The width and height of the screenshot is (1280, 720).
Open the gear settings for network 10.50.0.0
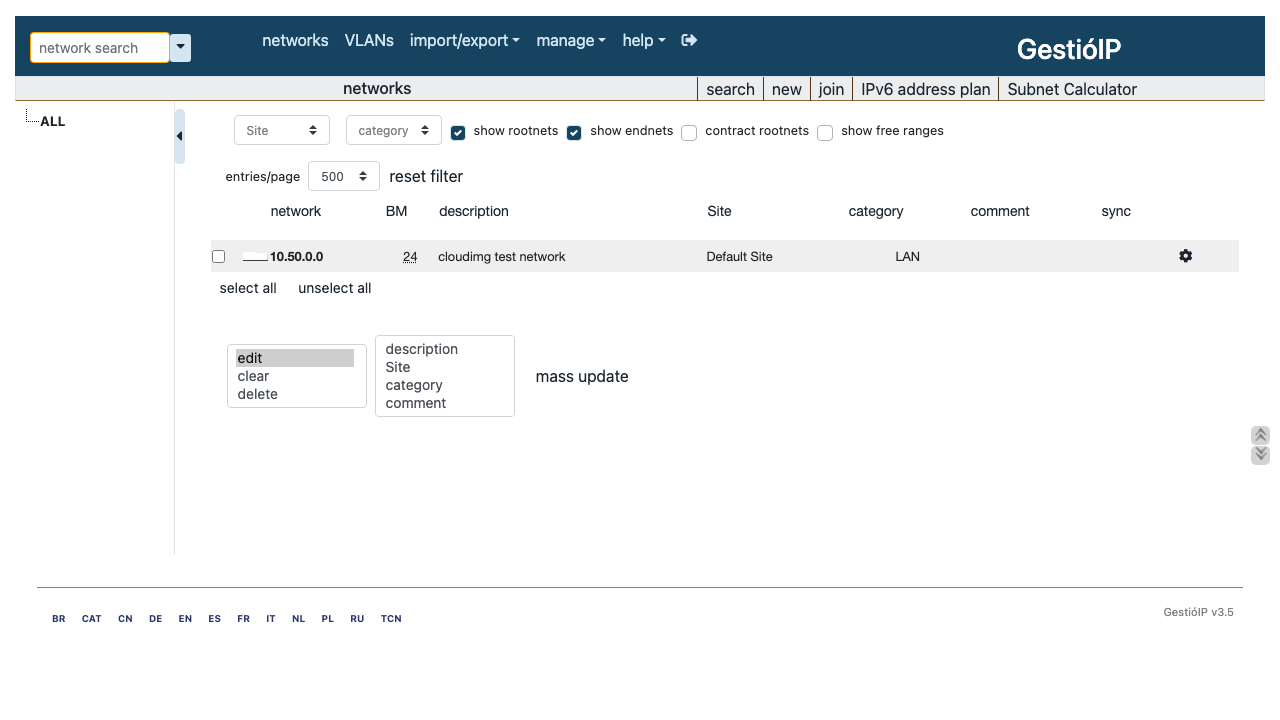[1185, 256]
